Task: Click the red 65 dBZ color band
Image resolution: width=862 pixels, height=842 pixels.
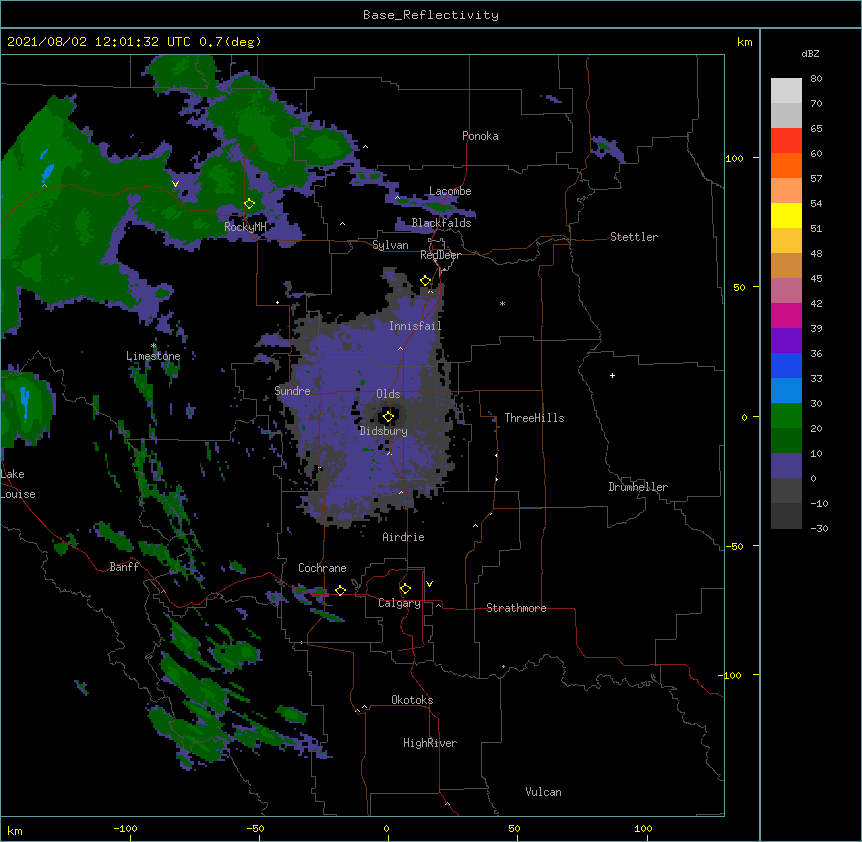Action: tap(786, 140)
